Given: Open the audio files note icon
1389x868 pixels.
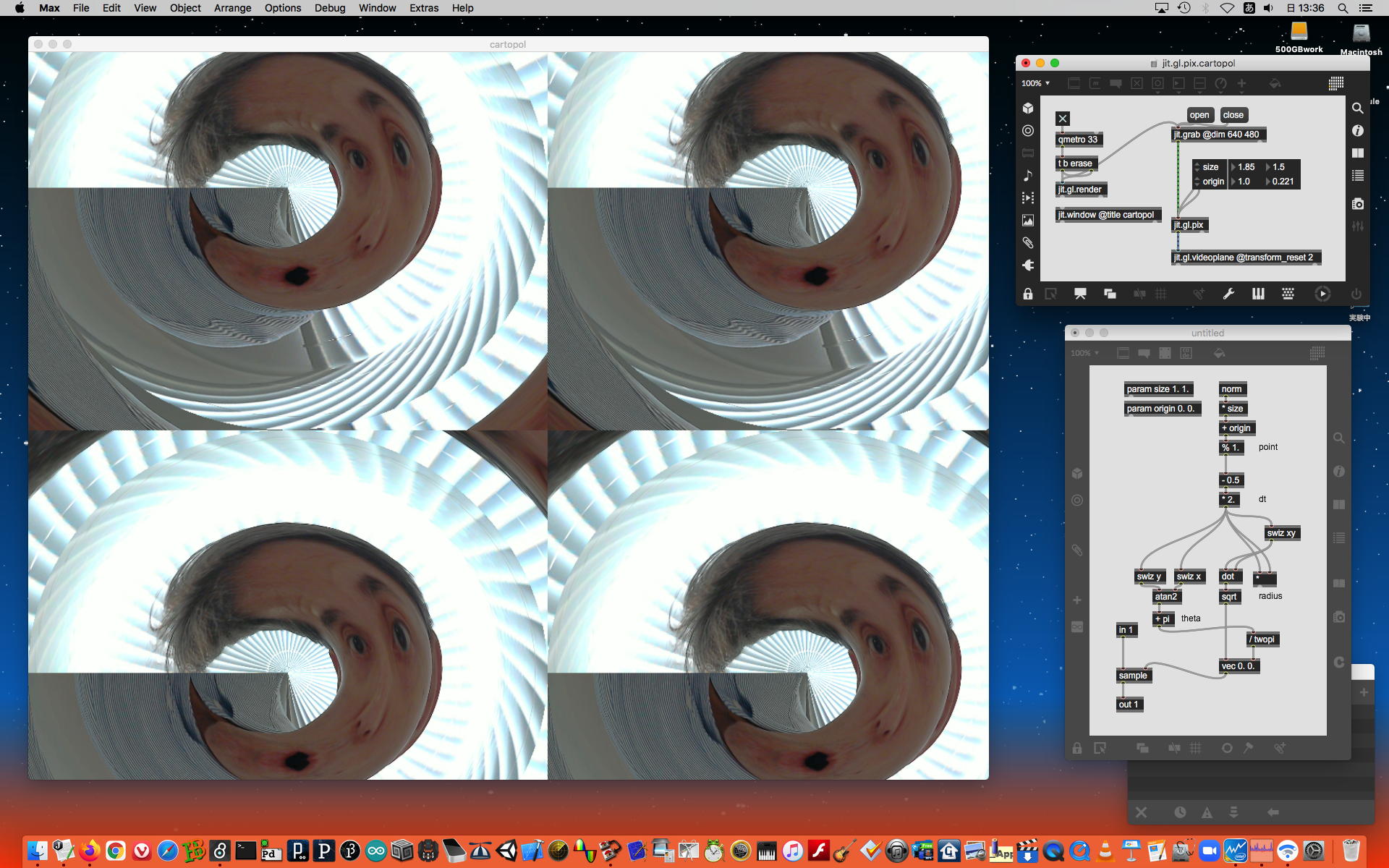Looking at the screenshot, I should click(x=1028, y=176).
